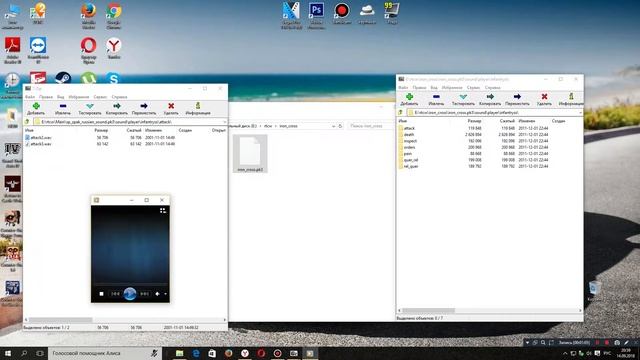Click Извлечь in the left 7-Zip window
640x360 pixels.
coord(62,109)
